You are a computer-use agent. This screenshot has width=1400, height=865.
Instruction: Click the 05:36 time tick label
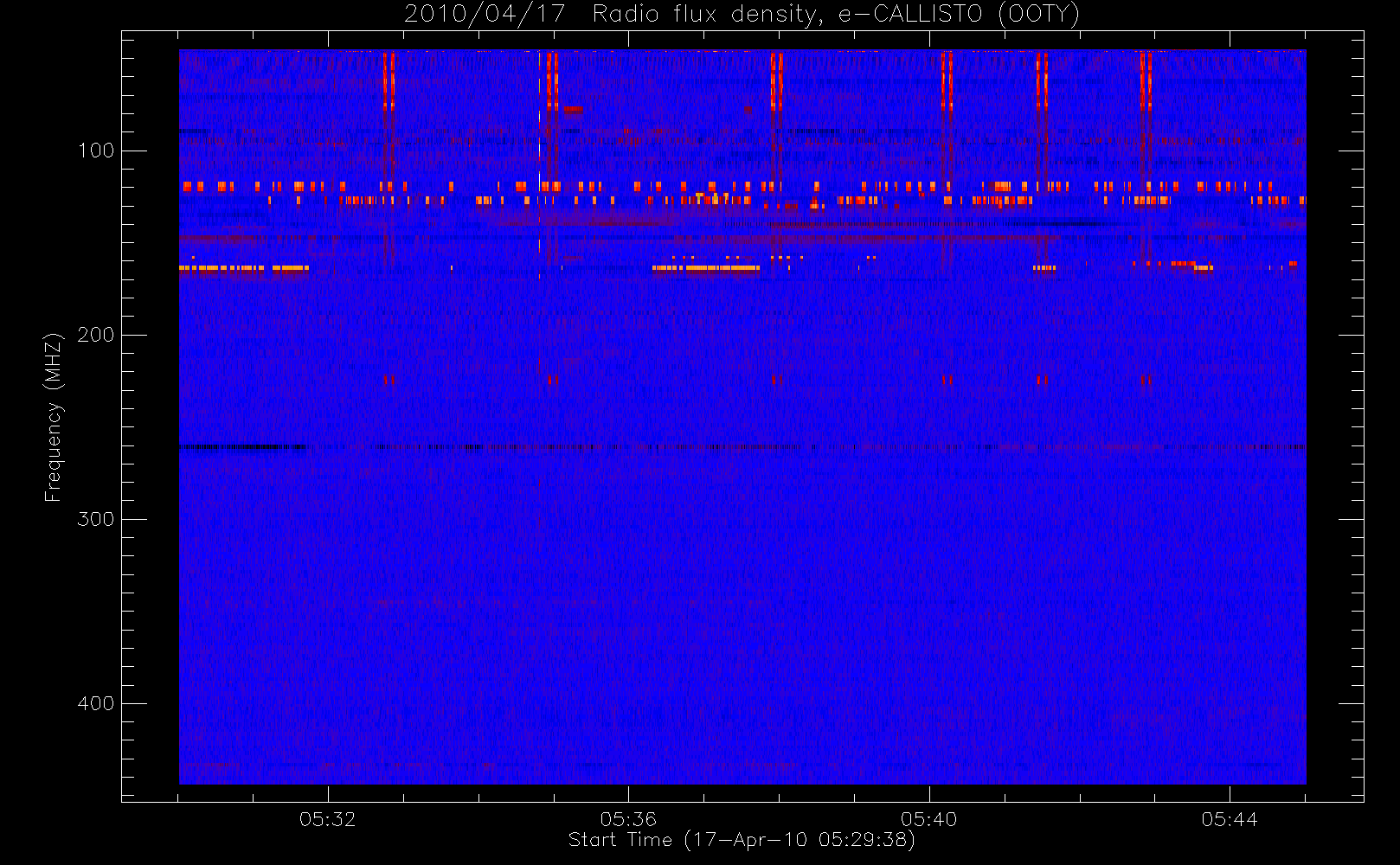coord(628,819)
